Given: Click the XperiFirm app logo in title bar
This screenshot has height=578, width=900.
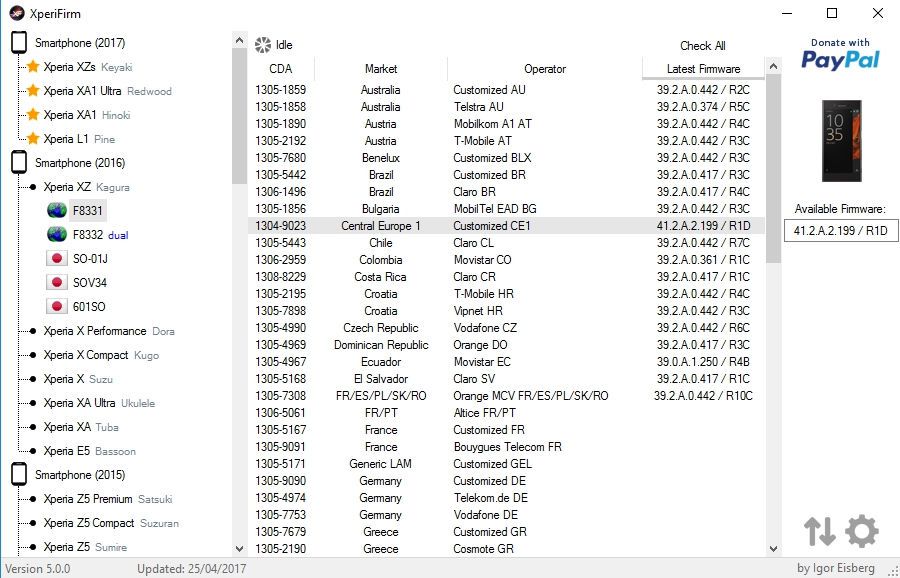Looking at the screenshot, I should 17,13.
